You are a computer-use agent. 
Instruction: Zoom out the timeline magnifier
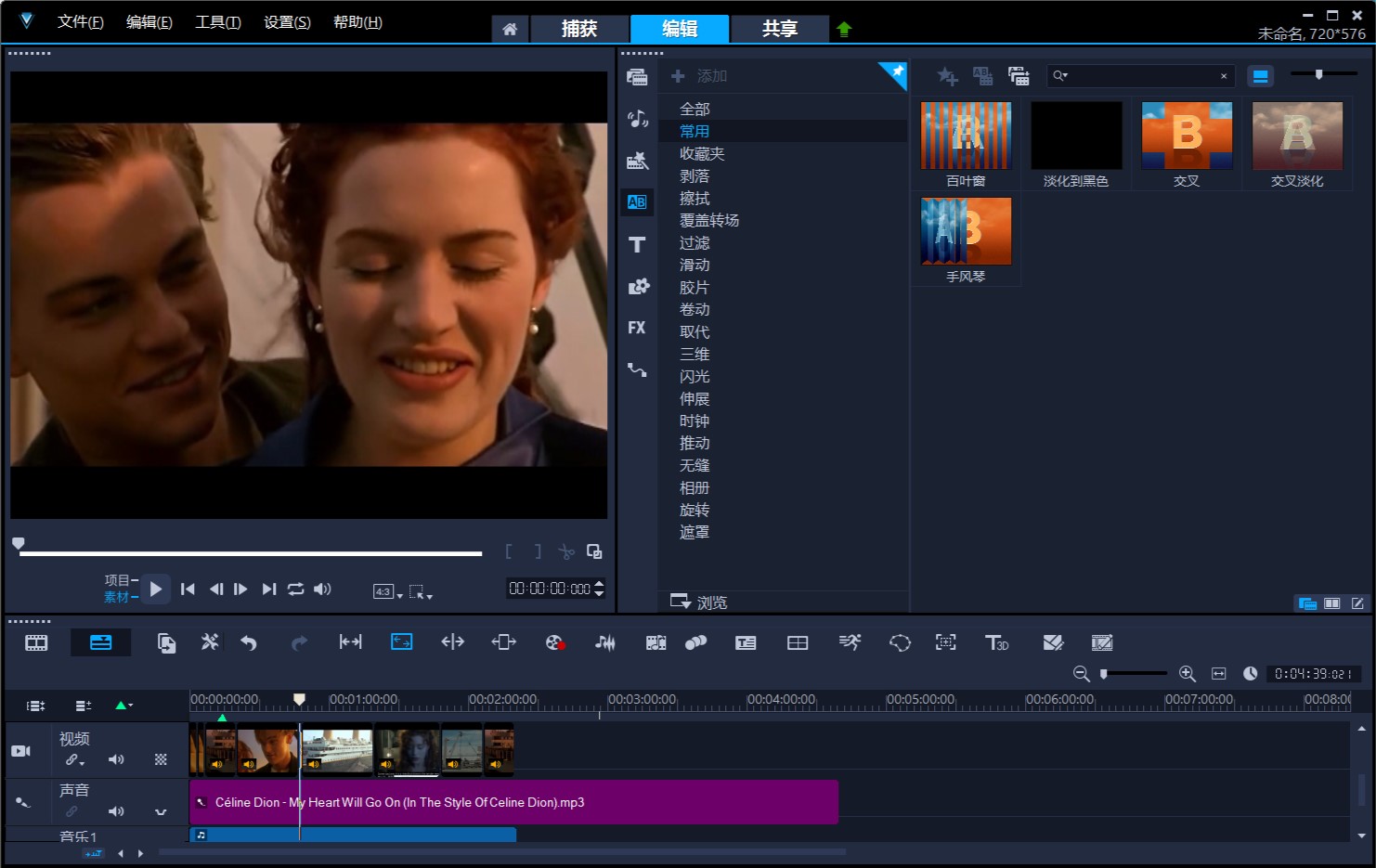(x=1081, y=674)
